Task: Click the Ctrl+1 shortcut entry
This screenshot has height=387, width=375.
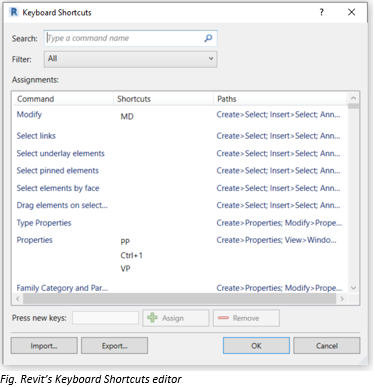Action: [x=132, y=255]
